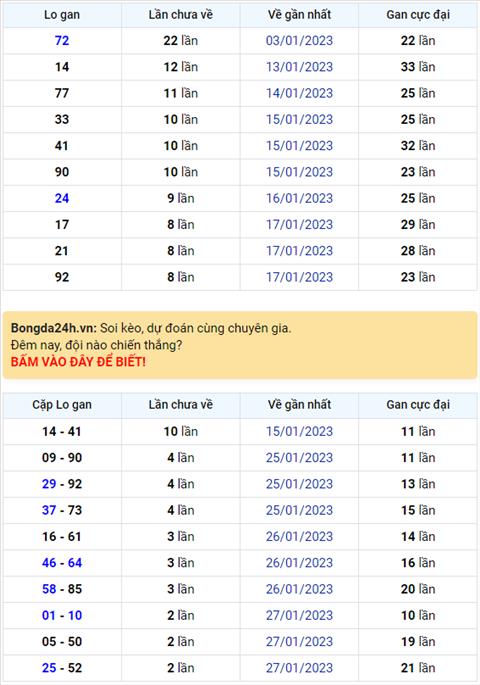This screenshot has height=685, width=480.
Task: Click the '29 lần' Gan cực đại cell
Action: (418, 225)
